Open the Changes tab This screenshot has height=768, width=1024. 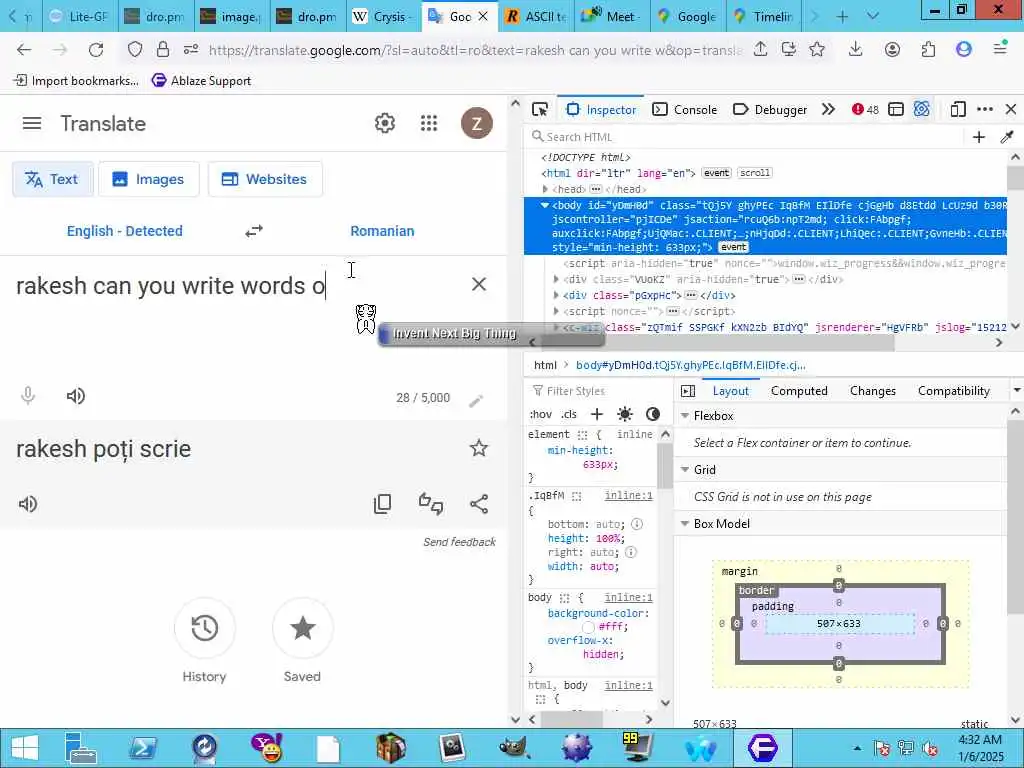click(x=872, y=391)
